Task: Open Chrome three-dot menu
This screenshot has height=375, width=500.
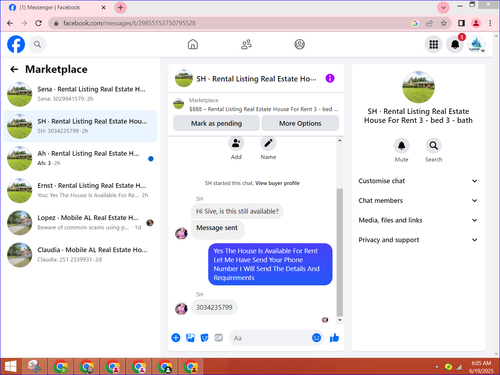Action: coord(490,23)
